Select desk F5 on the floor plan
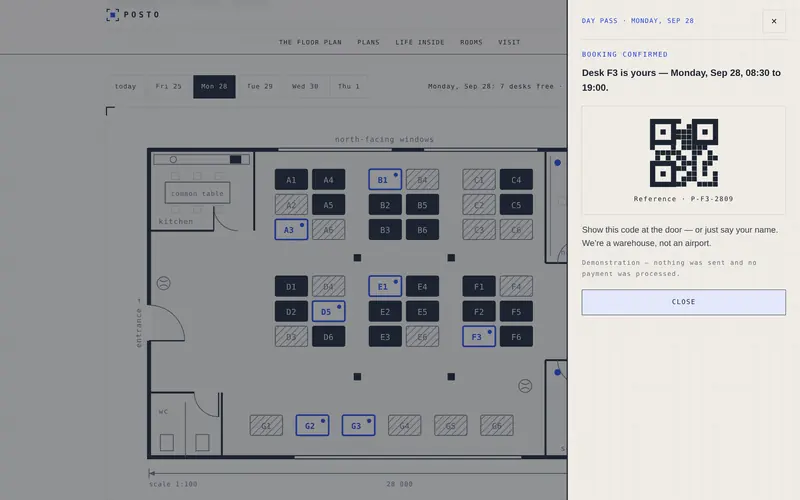 tap(516, 311)
